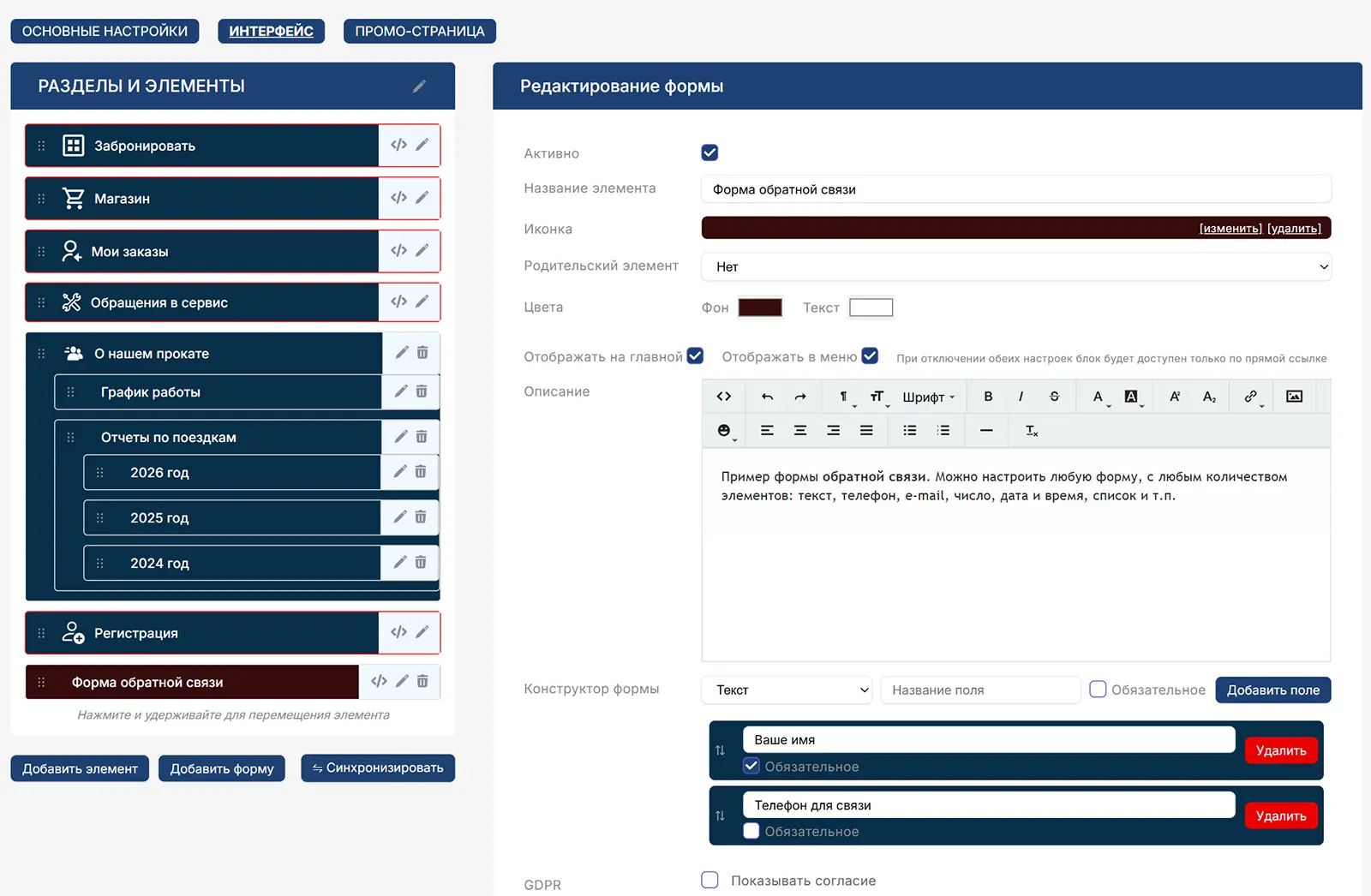Click the Добавить форму button
The image size is (1371, 896).
(x=222, y=768)
